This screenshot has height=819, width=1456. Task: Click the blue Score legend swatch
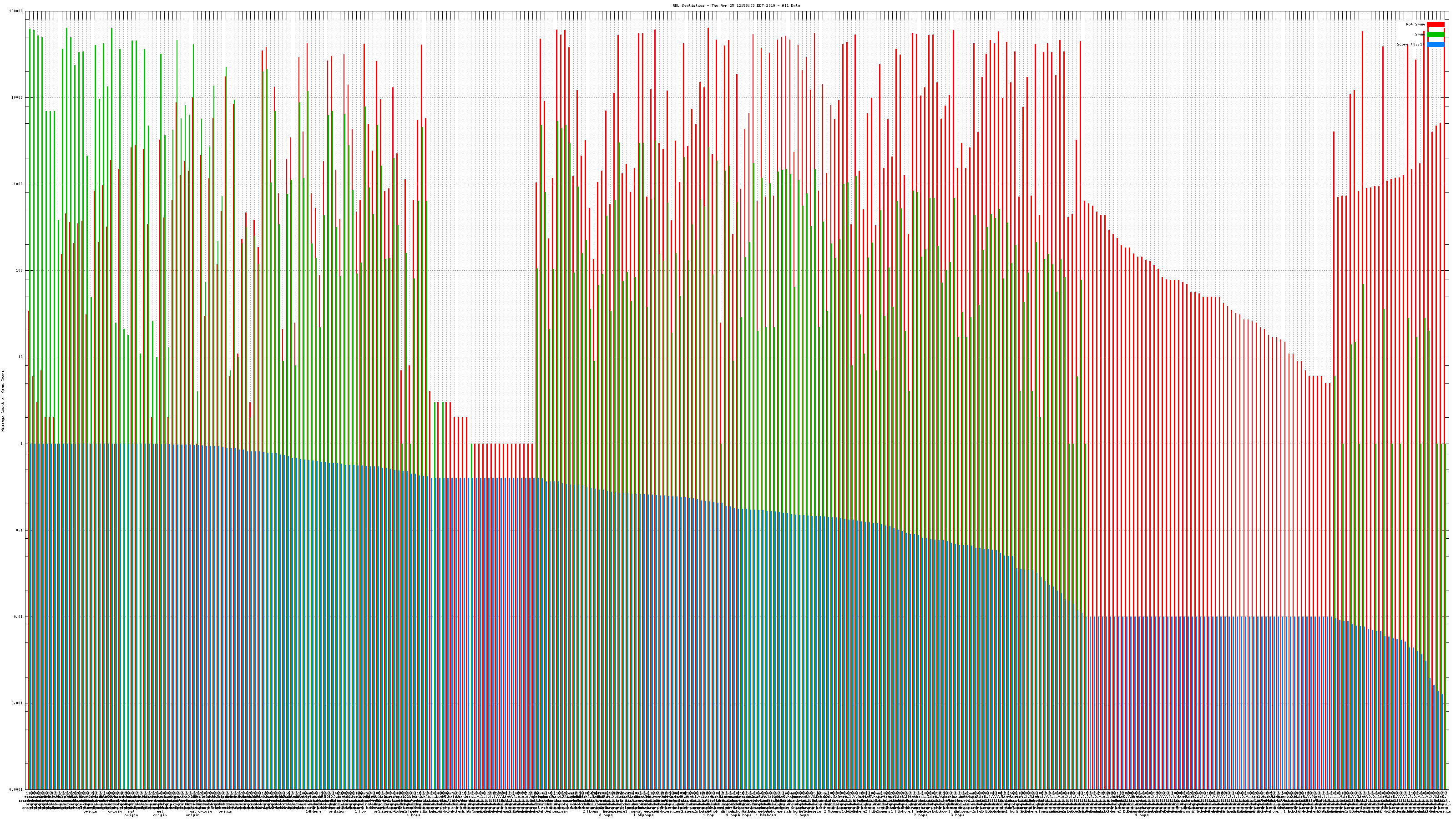(x=1435, y=45)
